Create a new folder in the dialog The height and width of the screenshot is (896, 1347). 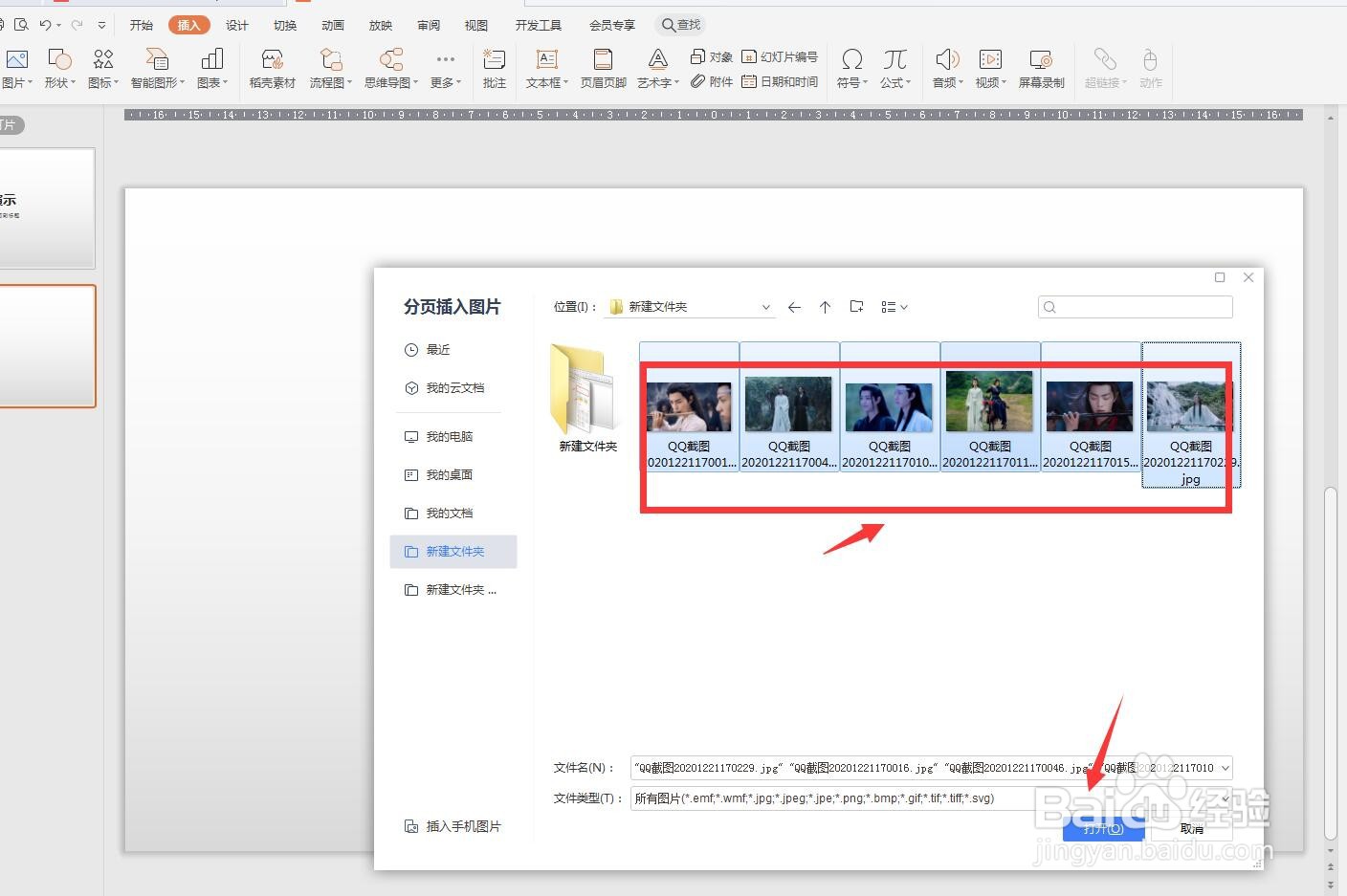(x=856, y=307)
